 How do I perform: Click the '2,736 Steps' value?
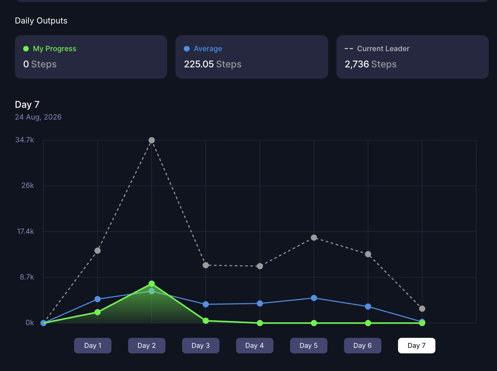click(371, 64)
